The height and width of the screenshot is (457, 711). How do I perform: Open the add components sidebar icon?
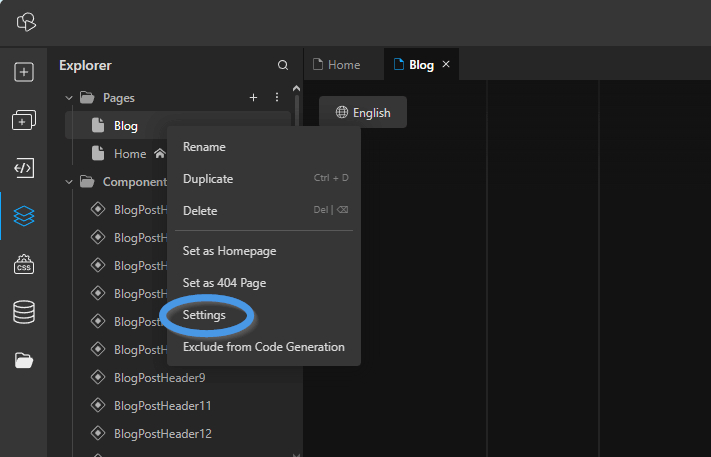[x=24, y=120]
